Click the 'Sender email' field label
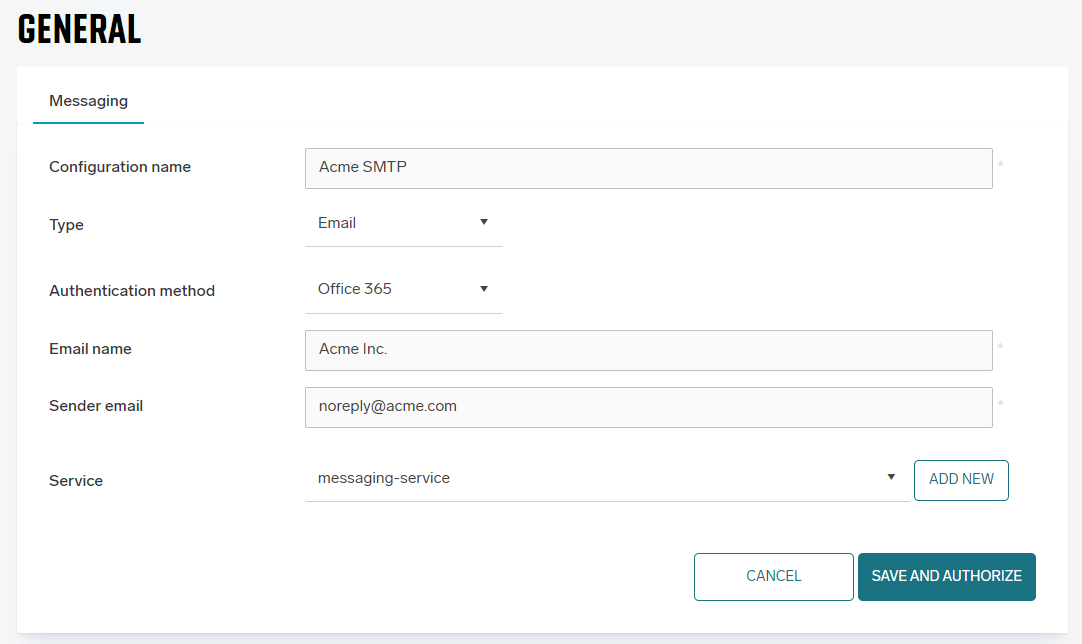The image size is (1082, 644). tap(96, 406)
